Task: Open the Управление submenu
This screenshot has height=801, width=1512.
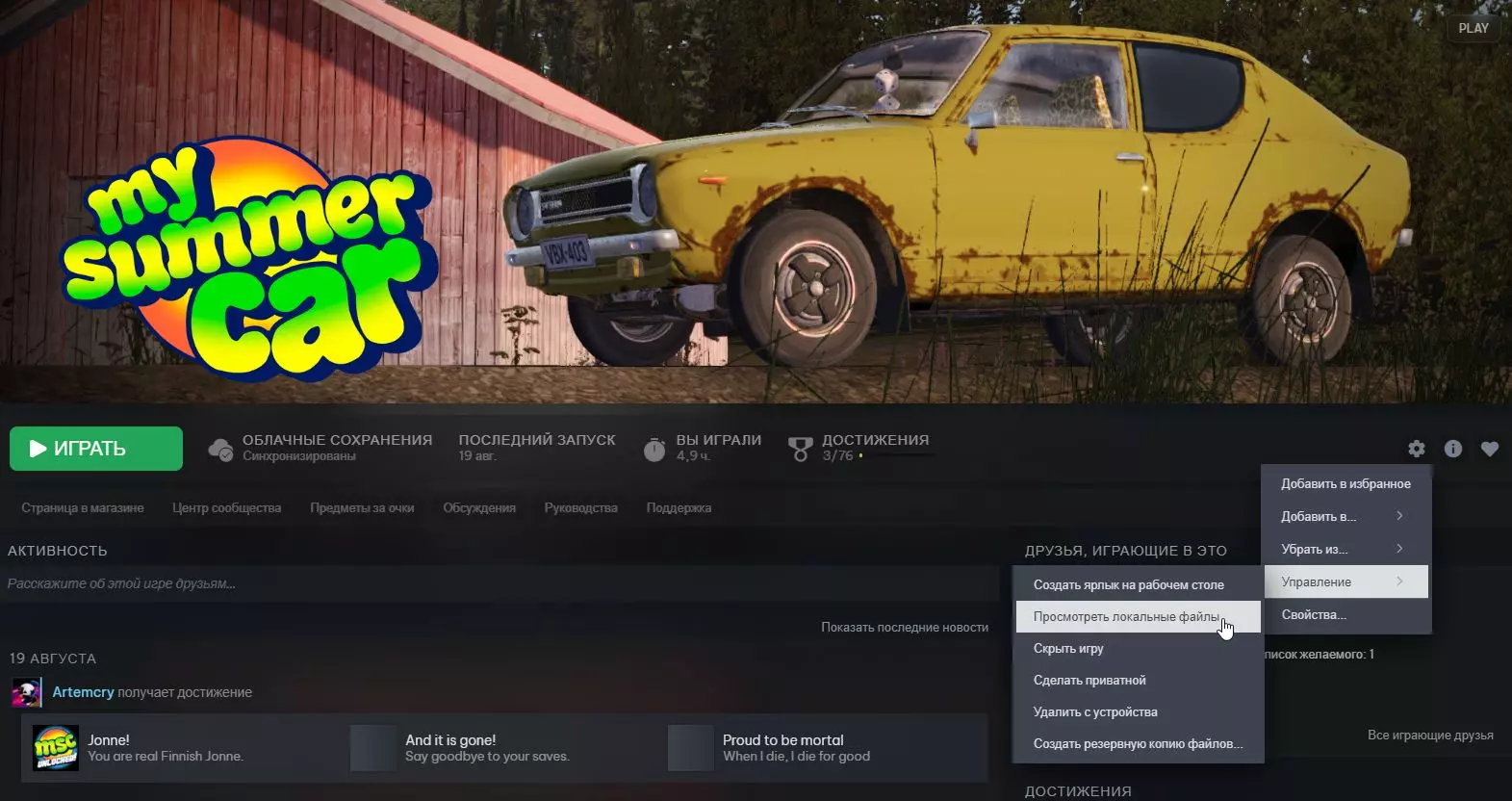Action: point(1345,581)
